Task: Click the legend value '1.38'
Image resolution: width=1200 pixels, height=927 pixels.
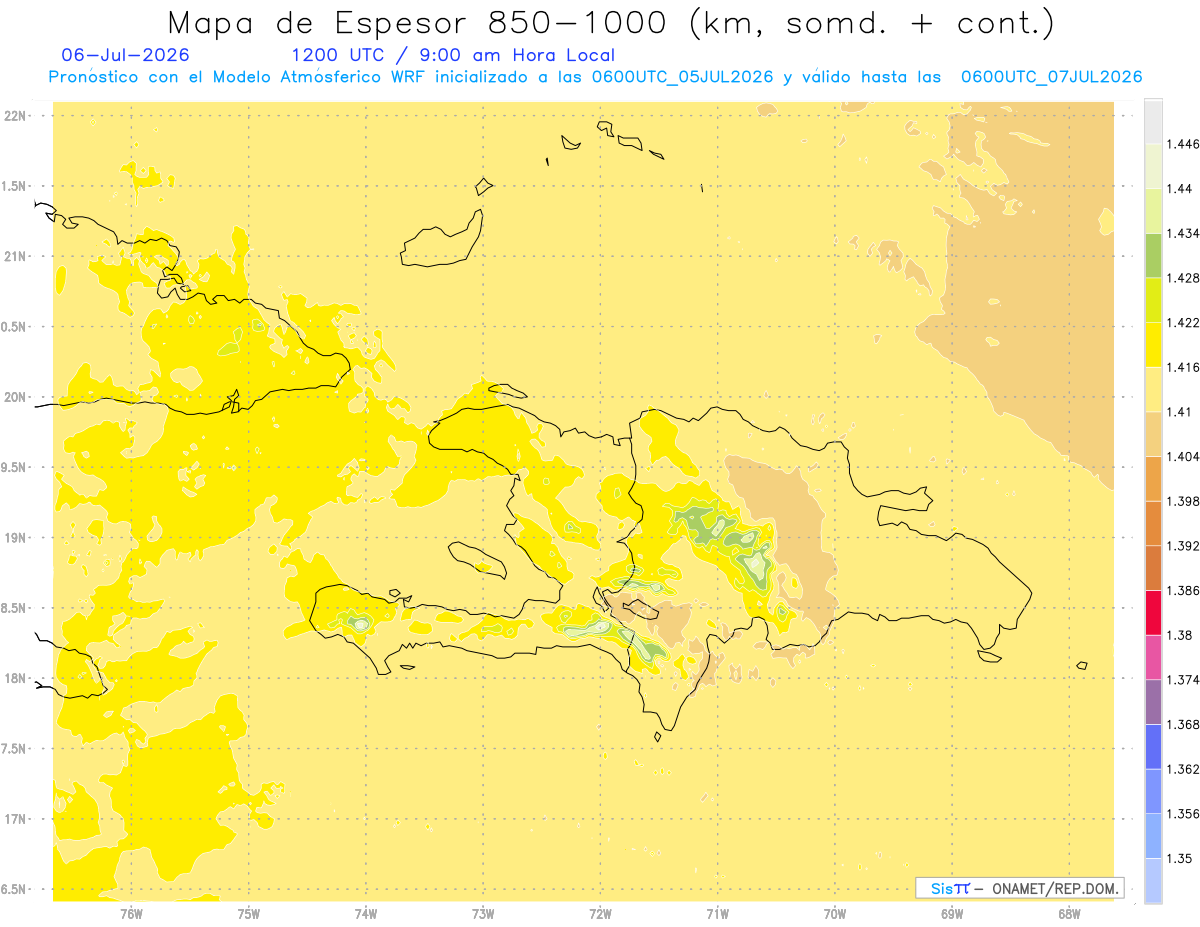Action: [x=1182, y=635]
